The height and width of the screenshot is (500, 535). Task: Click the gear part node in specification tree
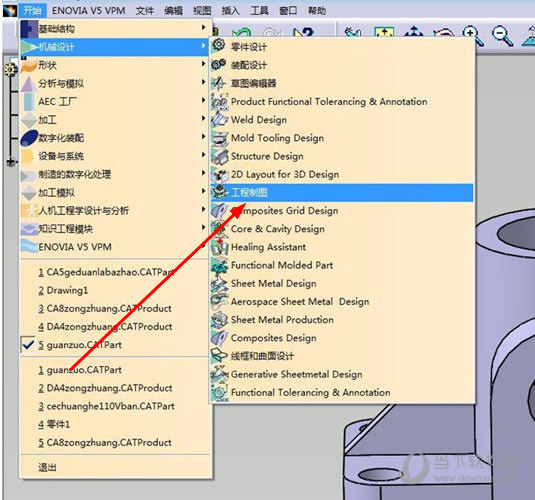pos(11,70)
